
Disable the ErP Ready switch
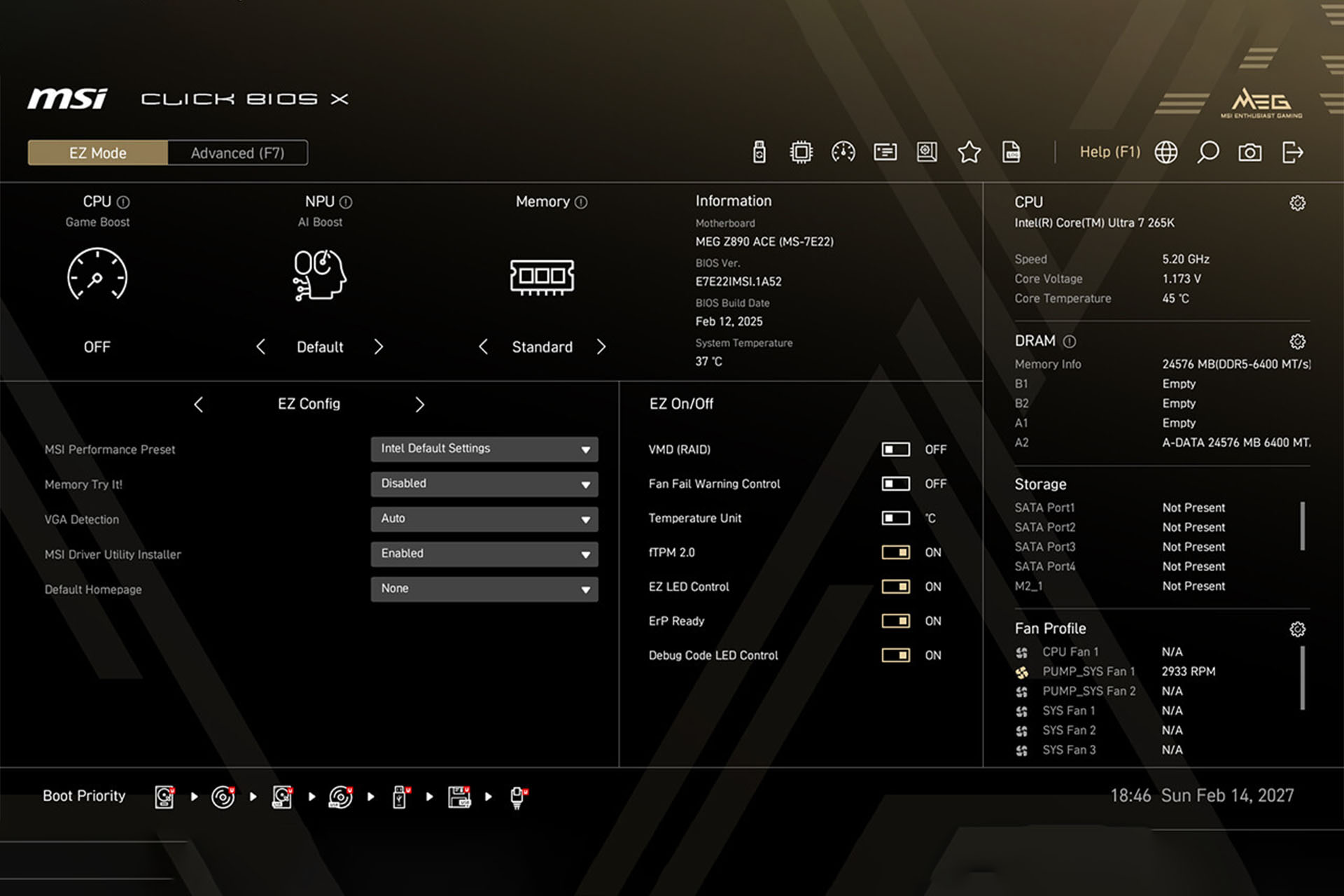pos(895,621)
